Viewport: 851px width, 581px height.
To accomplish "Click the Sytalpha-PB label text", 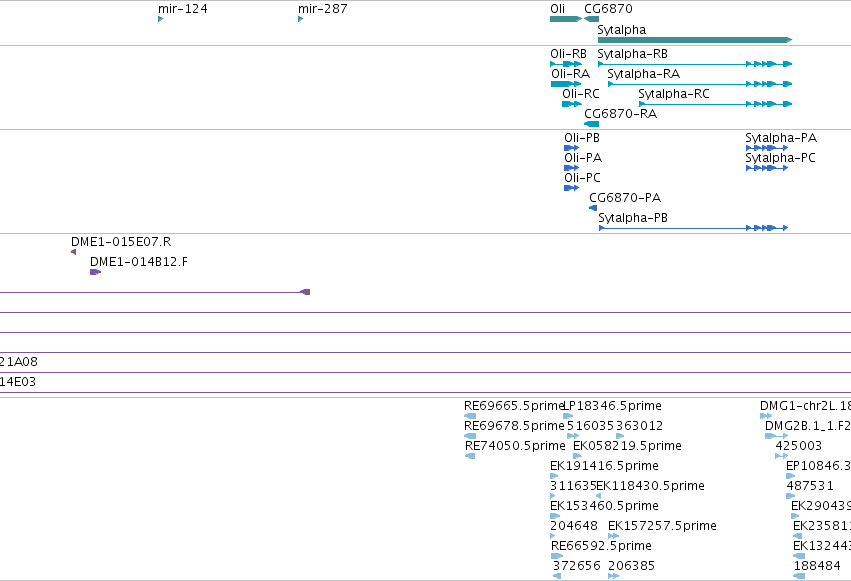I will (x=633, y=218).
